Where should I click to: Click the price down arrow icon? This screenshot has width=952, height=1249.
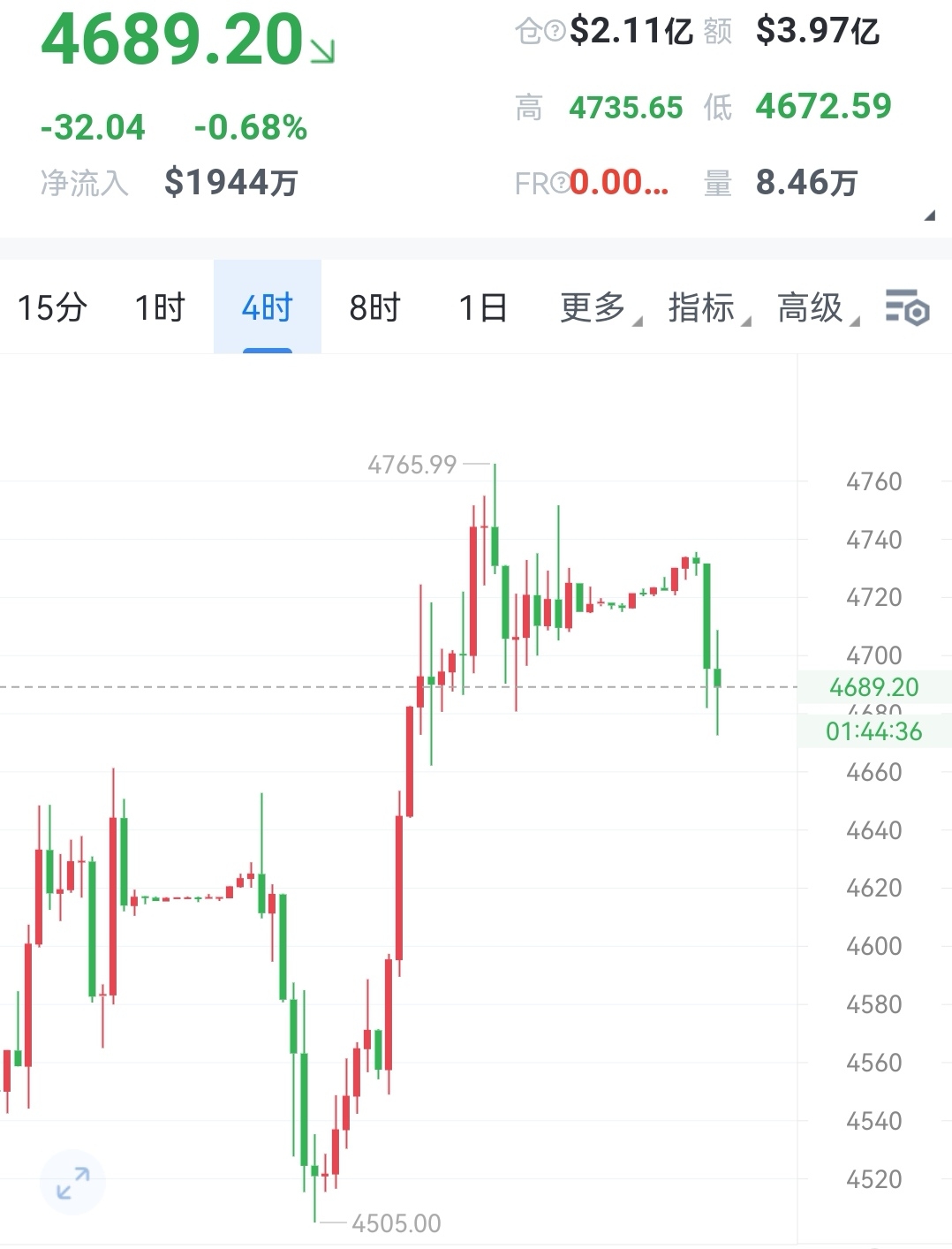[x=322, y=52]
